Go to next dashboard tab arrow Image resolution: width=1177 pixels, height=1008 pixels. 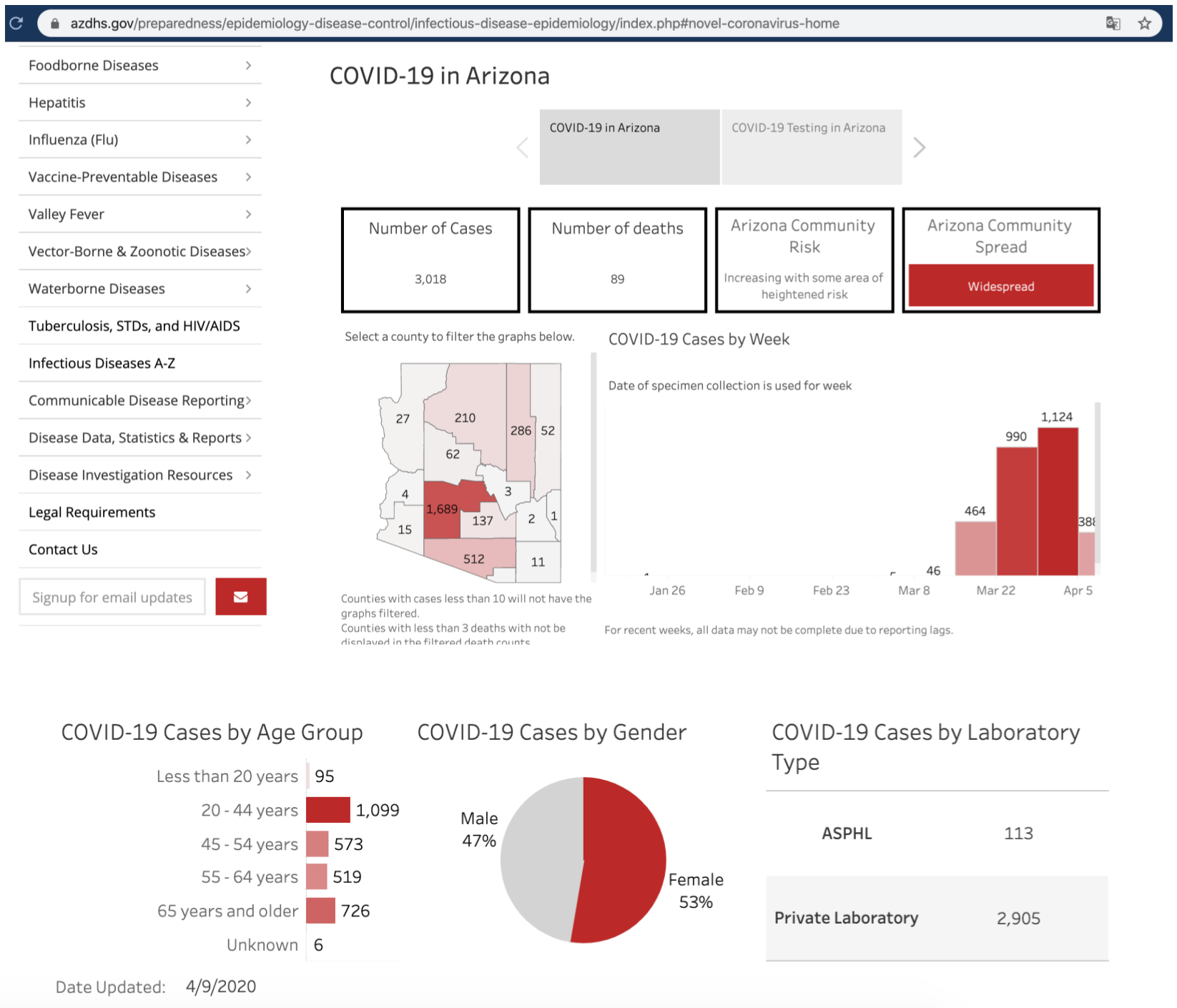(x=920, y=148)
